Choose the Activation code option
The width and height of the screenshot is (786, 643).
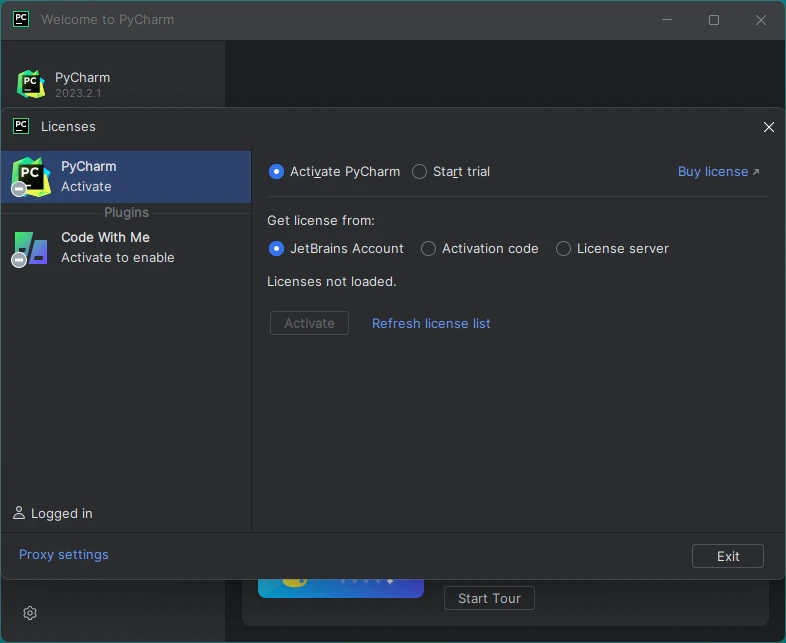429,249
